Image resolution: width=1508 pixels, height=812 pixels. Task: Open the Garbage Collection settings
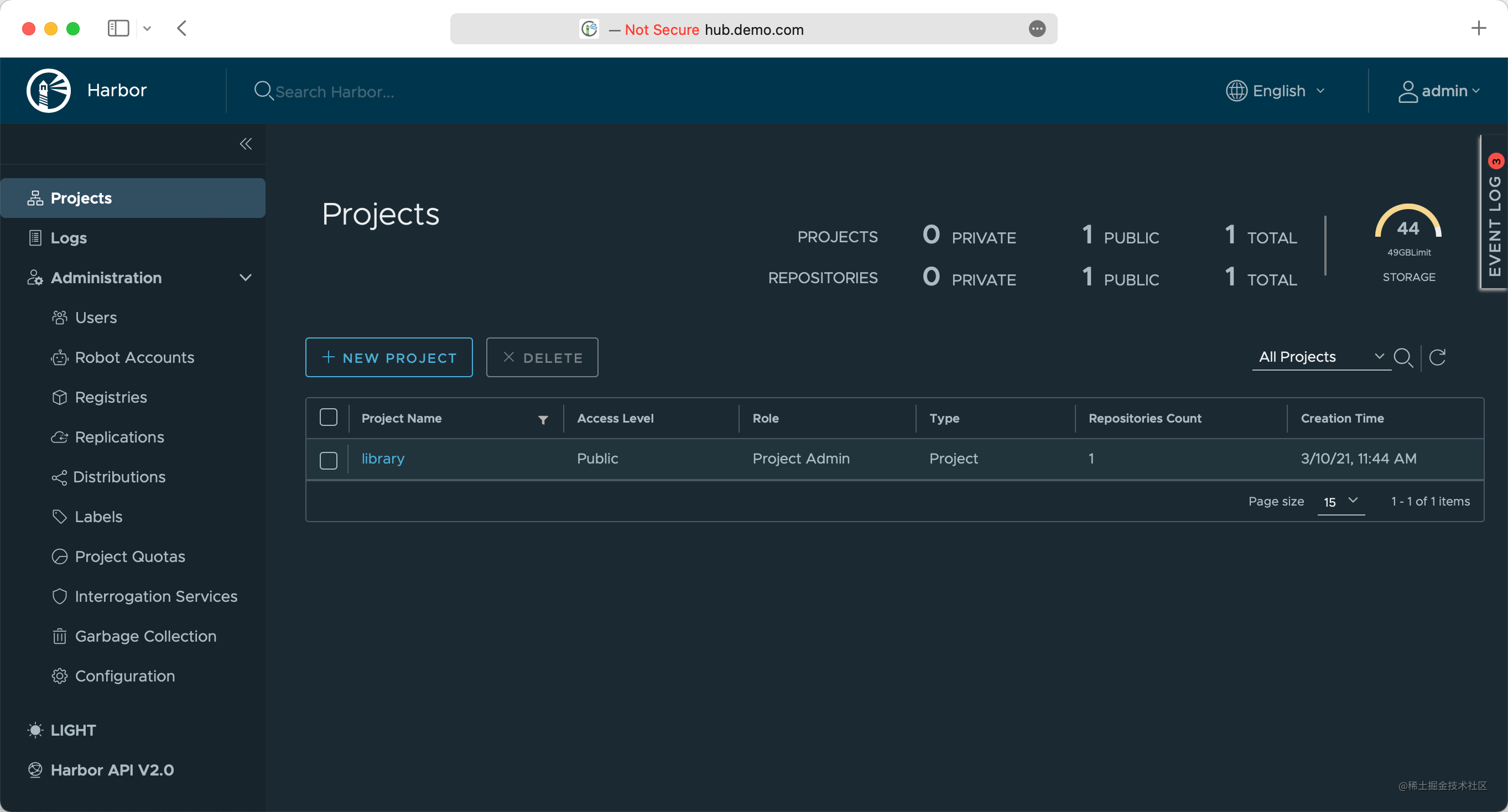click(145, 636)
